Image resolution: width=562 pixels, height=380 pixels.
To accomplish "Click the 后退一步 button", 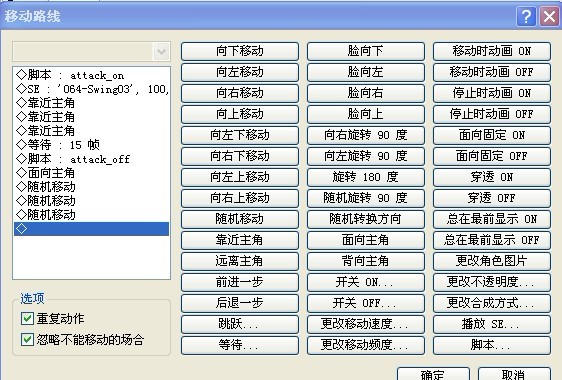I will click(x=240, y=303).
